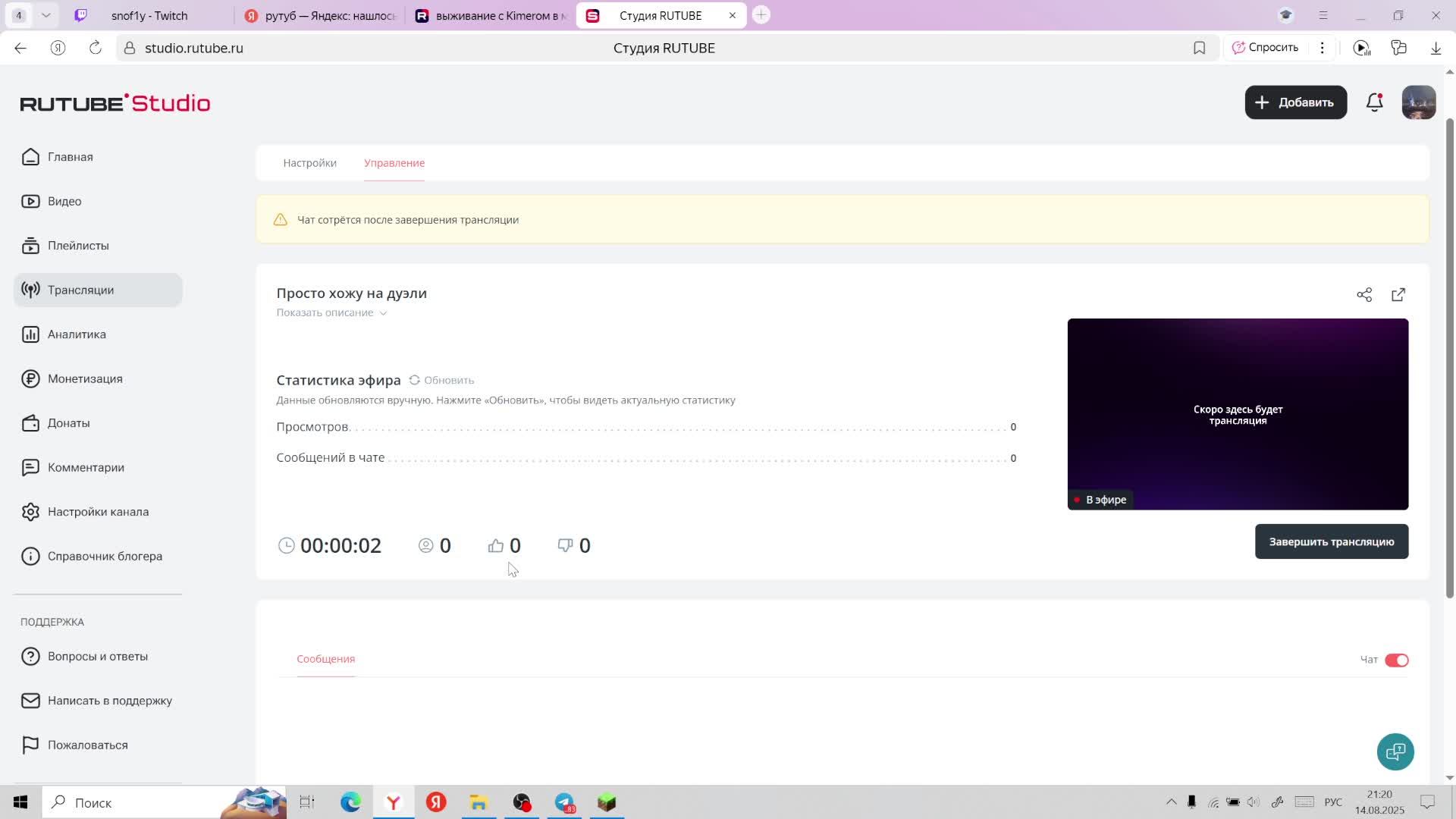1456x819 pixels.
Task: Click the support chat bubble icon
Action: tap(1395, 752)
